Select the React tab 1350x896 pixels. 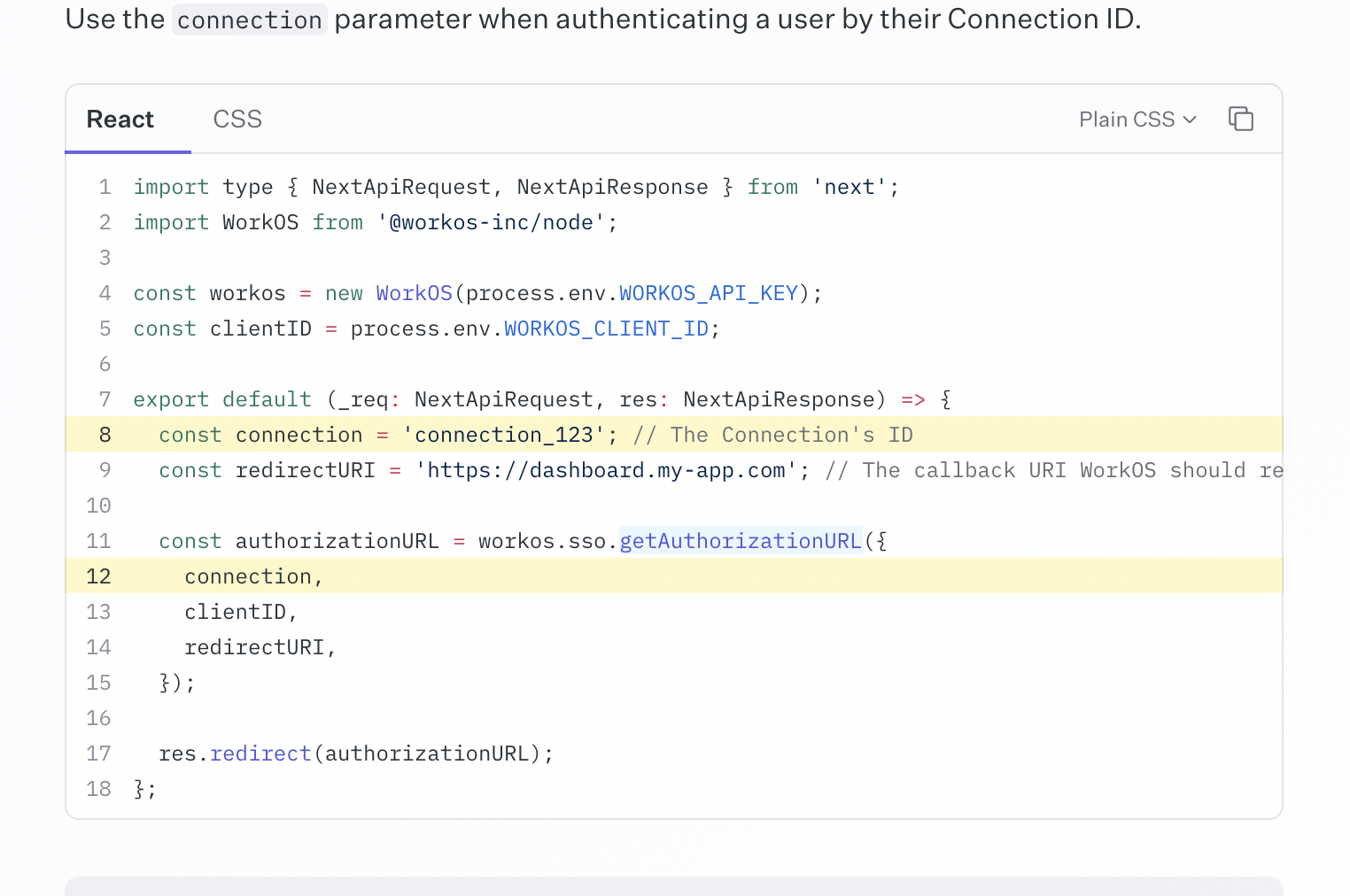pyautogui.click(x=120, y=118)
